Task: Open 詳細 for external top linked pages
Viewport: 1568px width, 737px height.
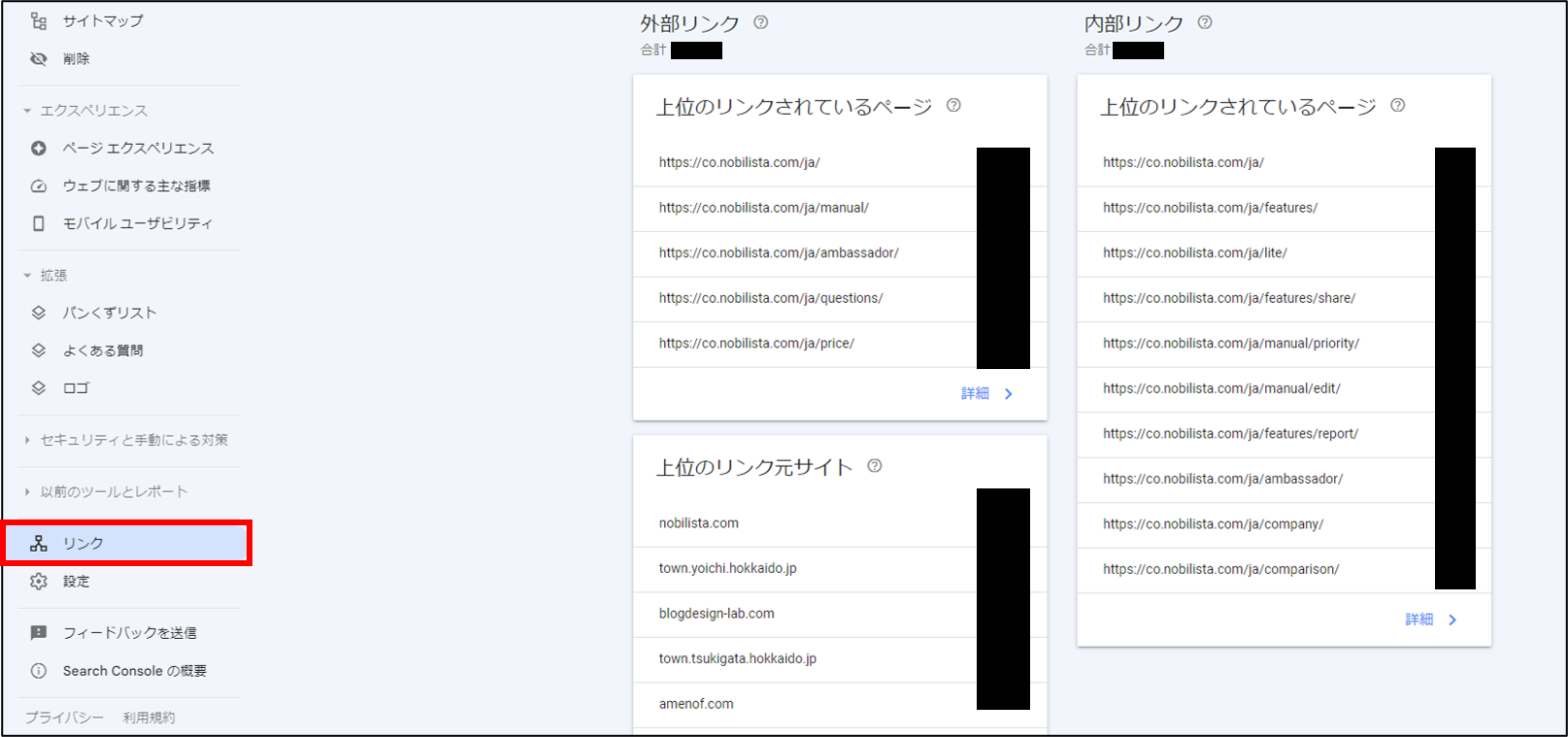Action: [x=986, y=393]
